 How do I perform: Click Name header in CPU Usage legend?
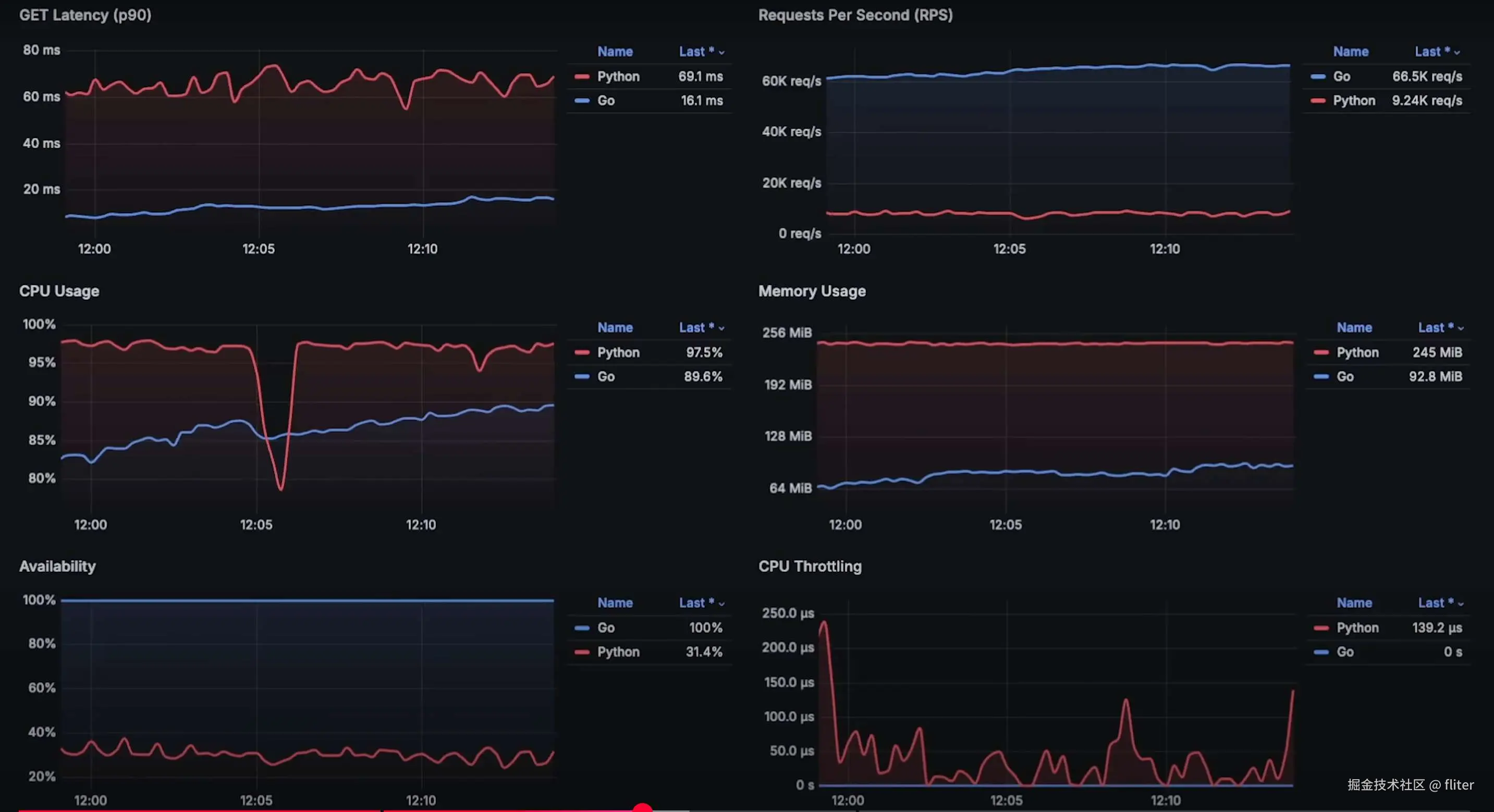(615, 328)
